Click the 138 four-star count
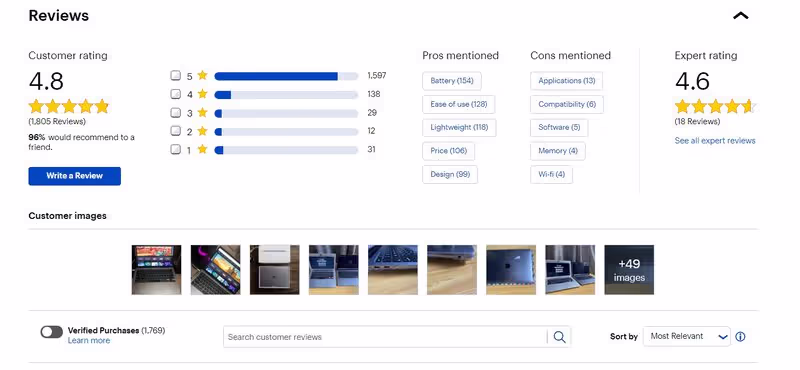 [x=373, y=94]
